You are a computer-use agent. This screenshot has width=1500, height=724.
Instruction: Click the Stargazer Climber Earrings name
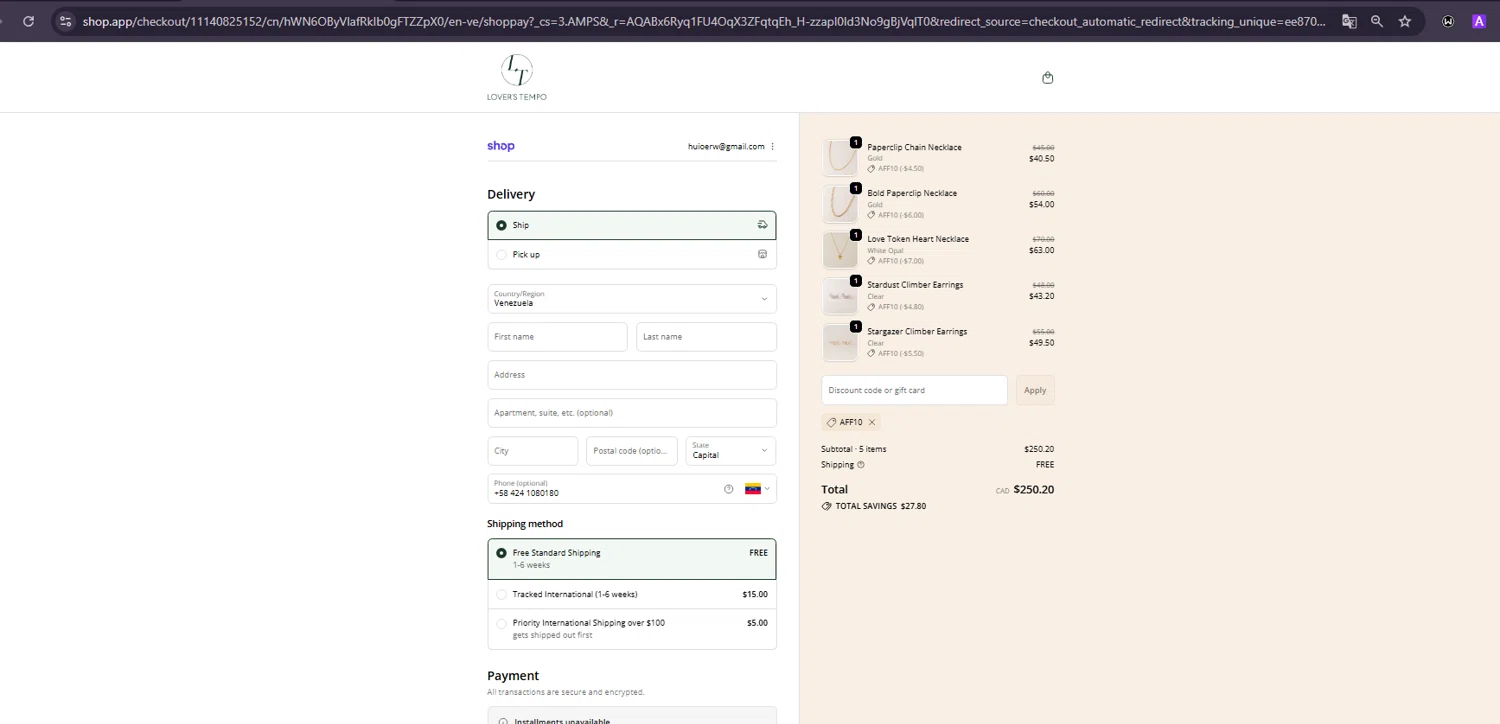click(917, 331)
